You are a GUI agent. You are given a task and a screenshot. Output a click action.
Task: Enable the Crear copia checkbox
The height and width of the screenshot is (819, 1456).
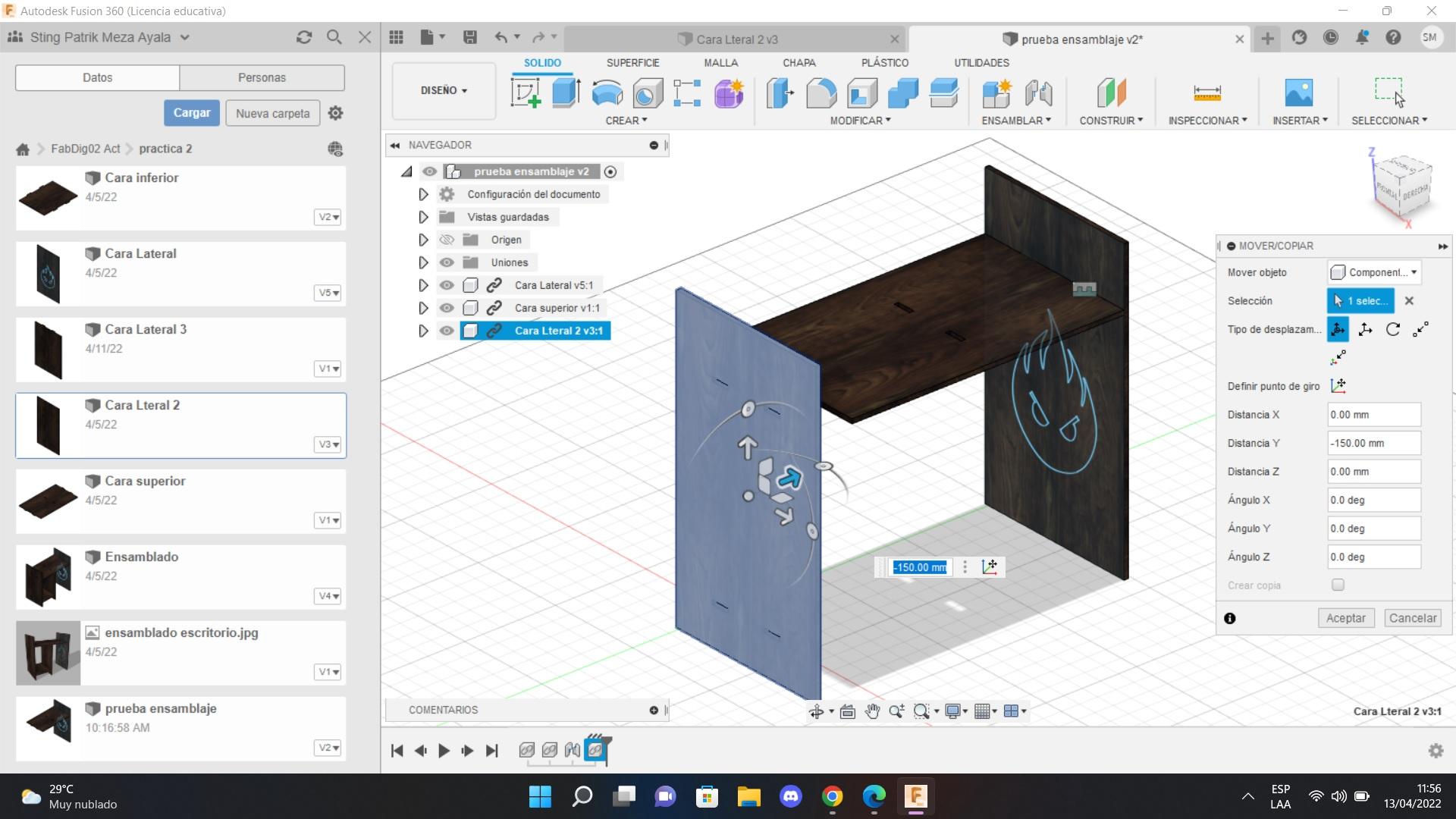click(x=1338, y=585)
